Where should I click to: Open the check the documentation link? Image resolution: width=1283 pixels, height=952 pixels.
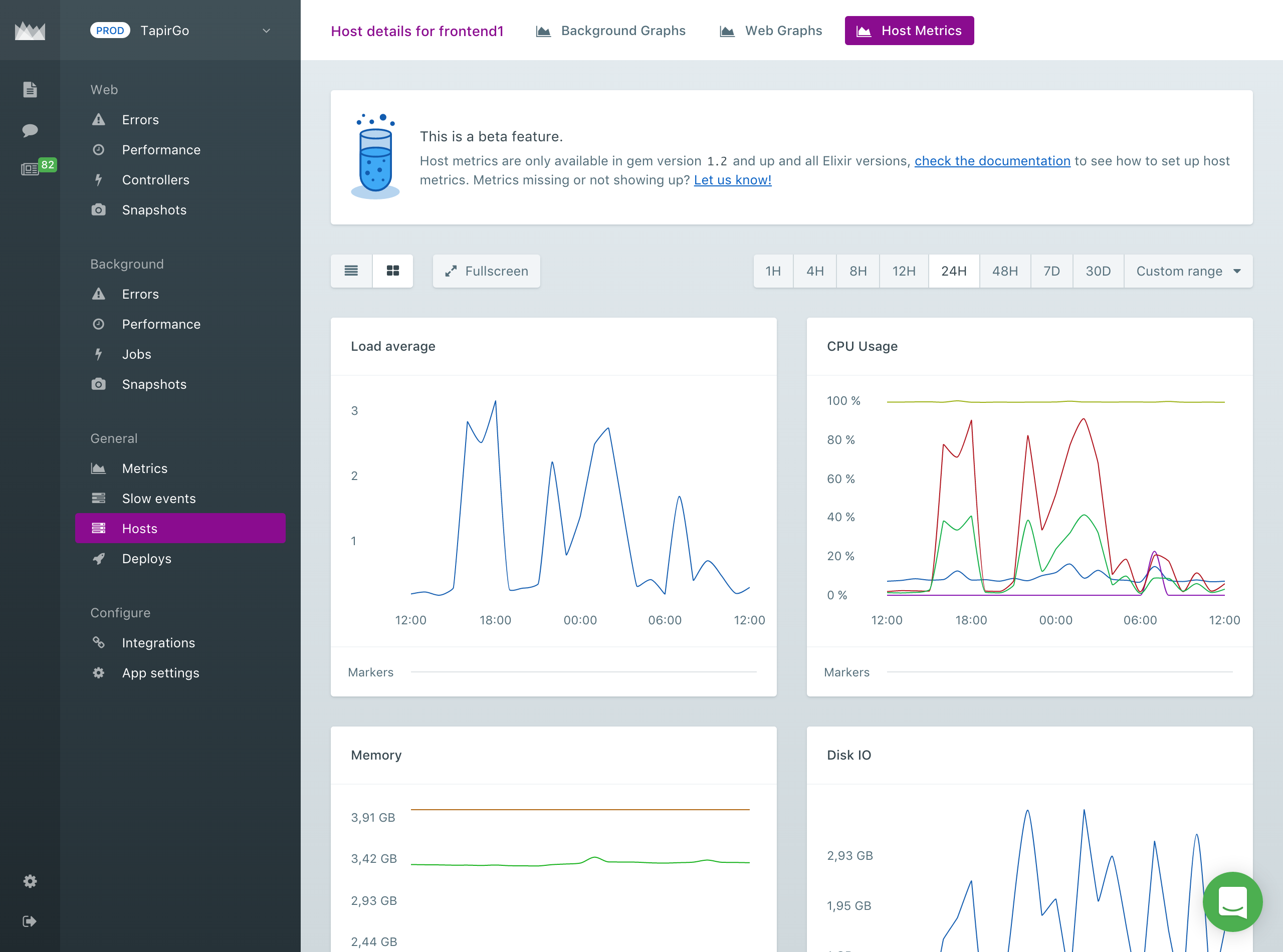pos(992,161)
